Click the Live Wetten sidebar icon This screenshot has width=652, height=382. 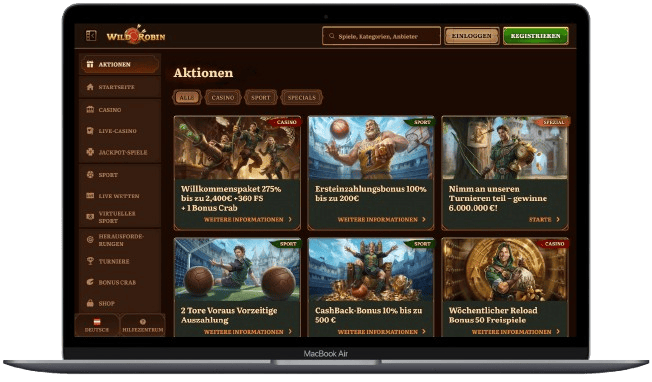[x=90, y=195]
